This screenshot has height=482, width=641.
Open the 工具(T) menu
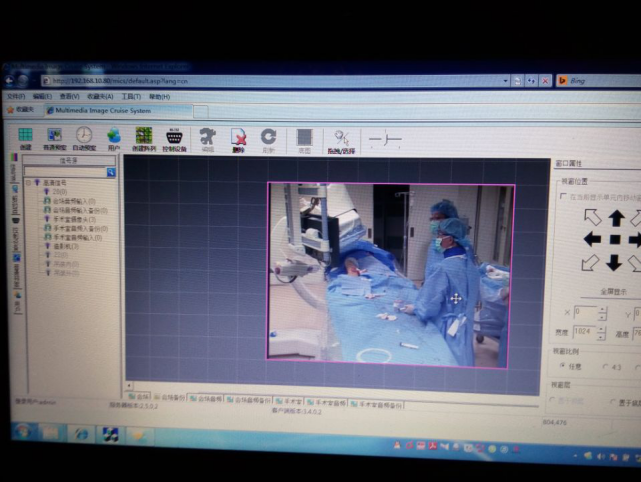point(131,96)
